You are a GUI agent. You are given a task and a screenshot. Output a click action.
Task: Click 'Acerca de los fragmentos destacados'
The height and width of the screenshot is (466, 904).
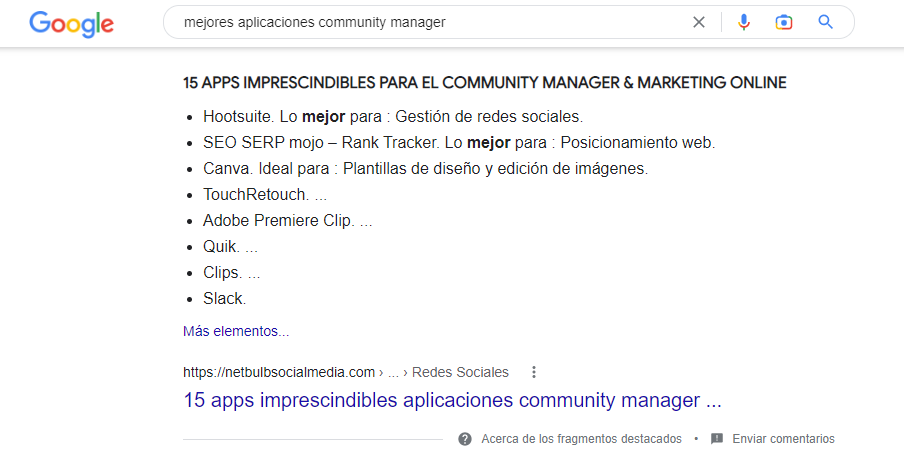point(581,439)
